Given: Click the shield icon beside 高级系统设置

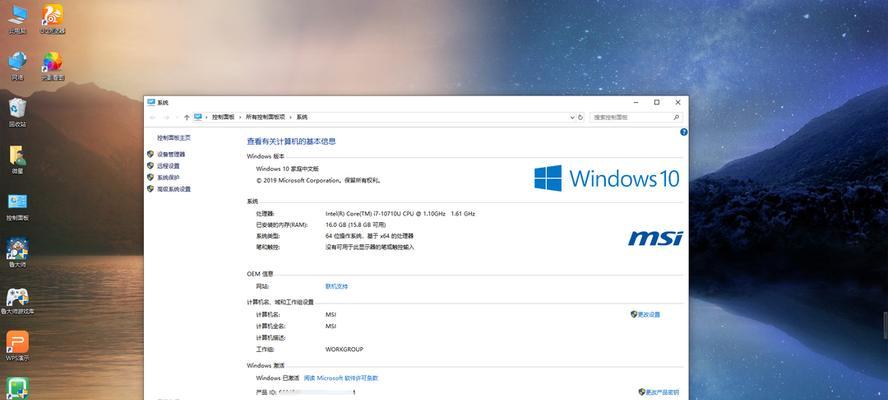Looking at the screenshot, I should click(150, 189).
